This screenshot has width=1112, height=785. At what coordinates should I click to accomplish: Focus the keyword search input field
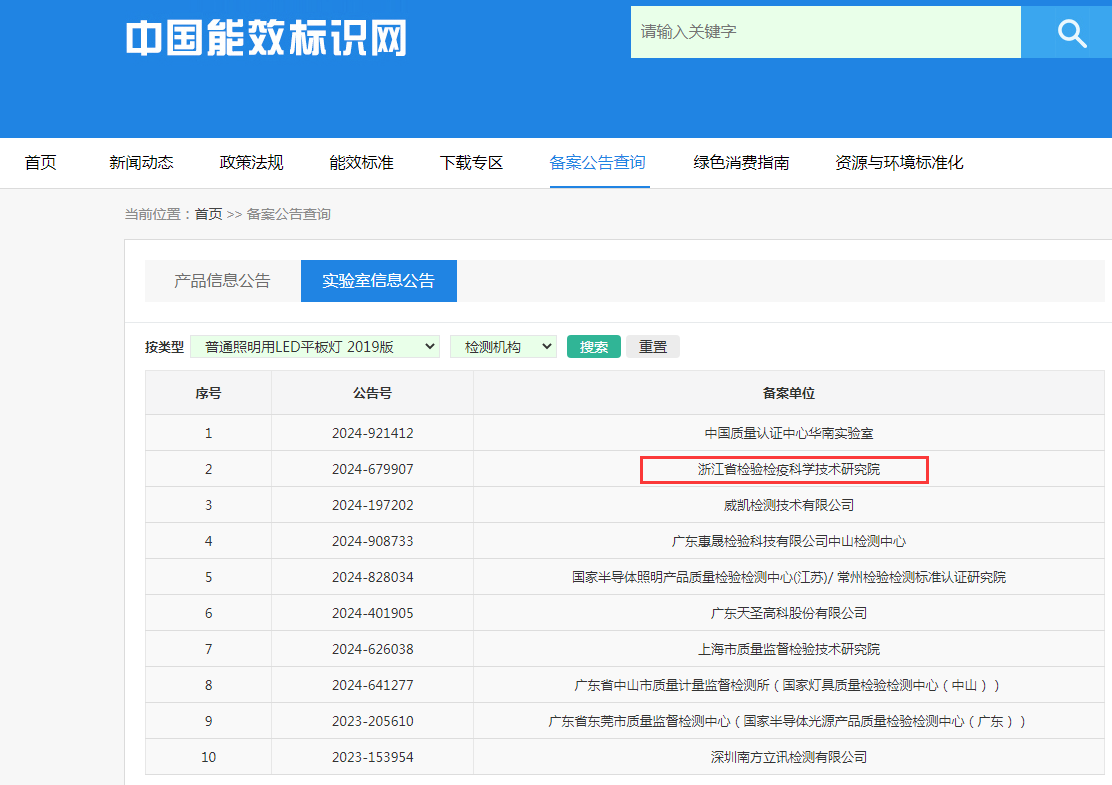tap(825, 32)
